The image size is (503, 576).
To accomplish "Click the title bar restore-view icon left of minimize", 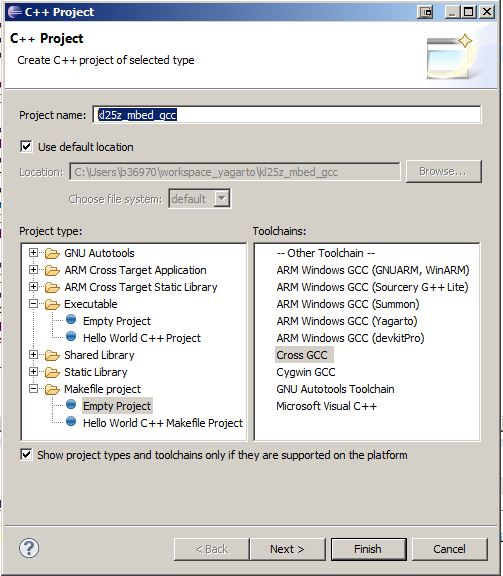I will click(x=425, y=12).
